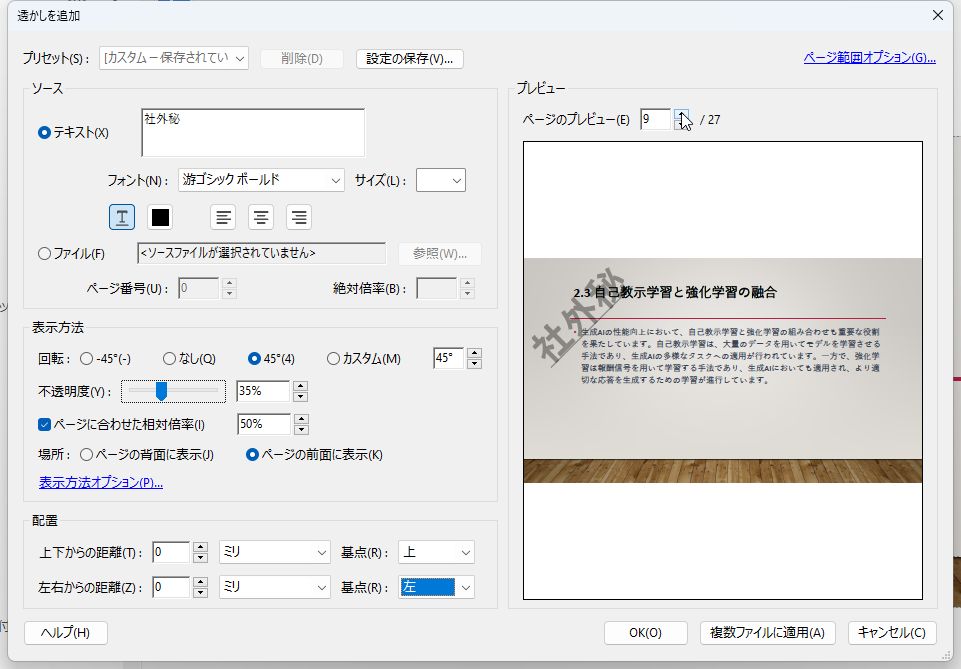Uncheck ページに合わせた相対倍率
Viewport: 961px width, 669px height.
click(42, 422)
